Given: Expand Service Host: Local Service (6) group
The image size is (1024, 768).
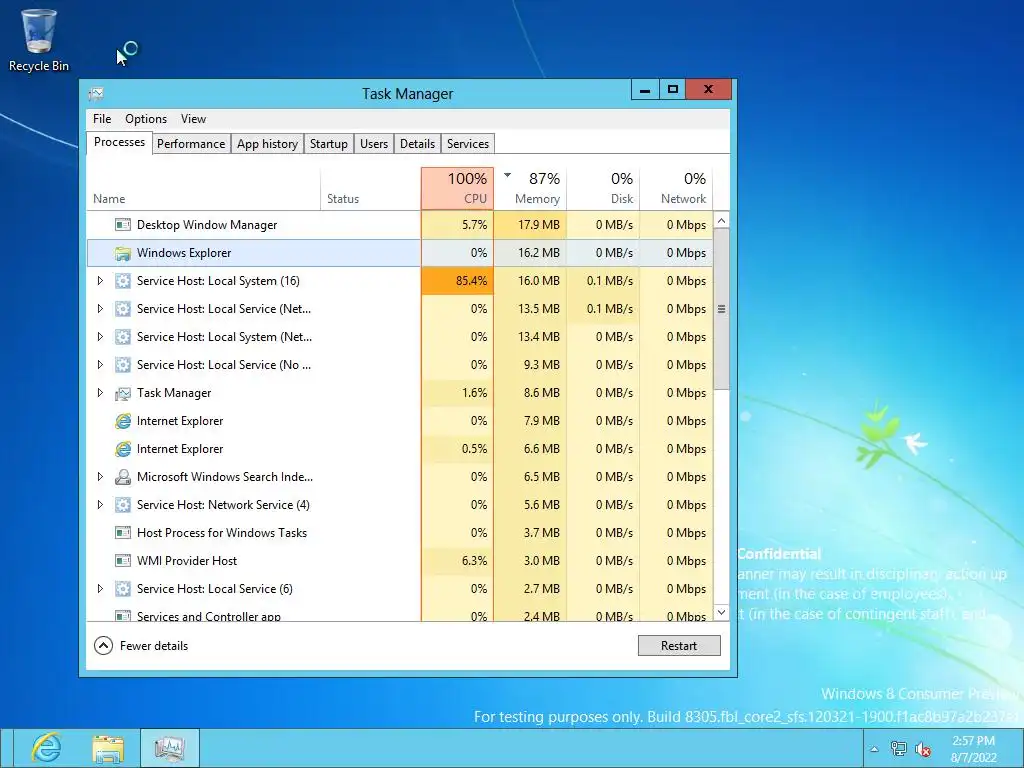Looking at the screenshot, I should click(x=100, y=589).
